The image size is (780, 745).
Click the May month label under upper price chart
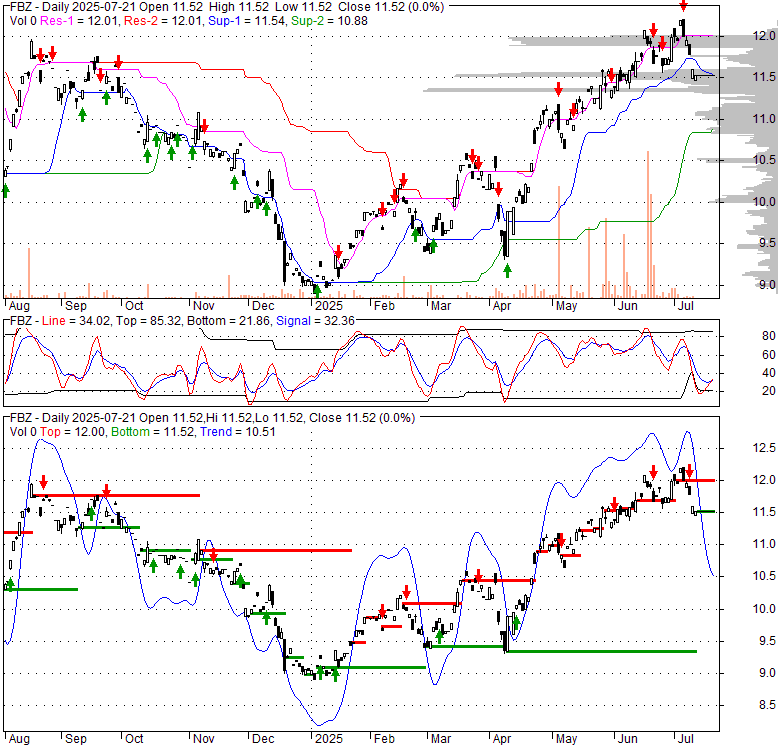coord(566,305)
